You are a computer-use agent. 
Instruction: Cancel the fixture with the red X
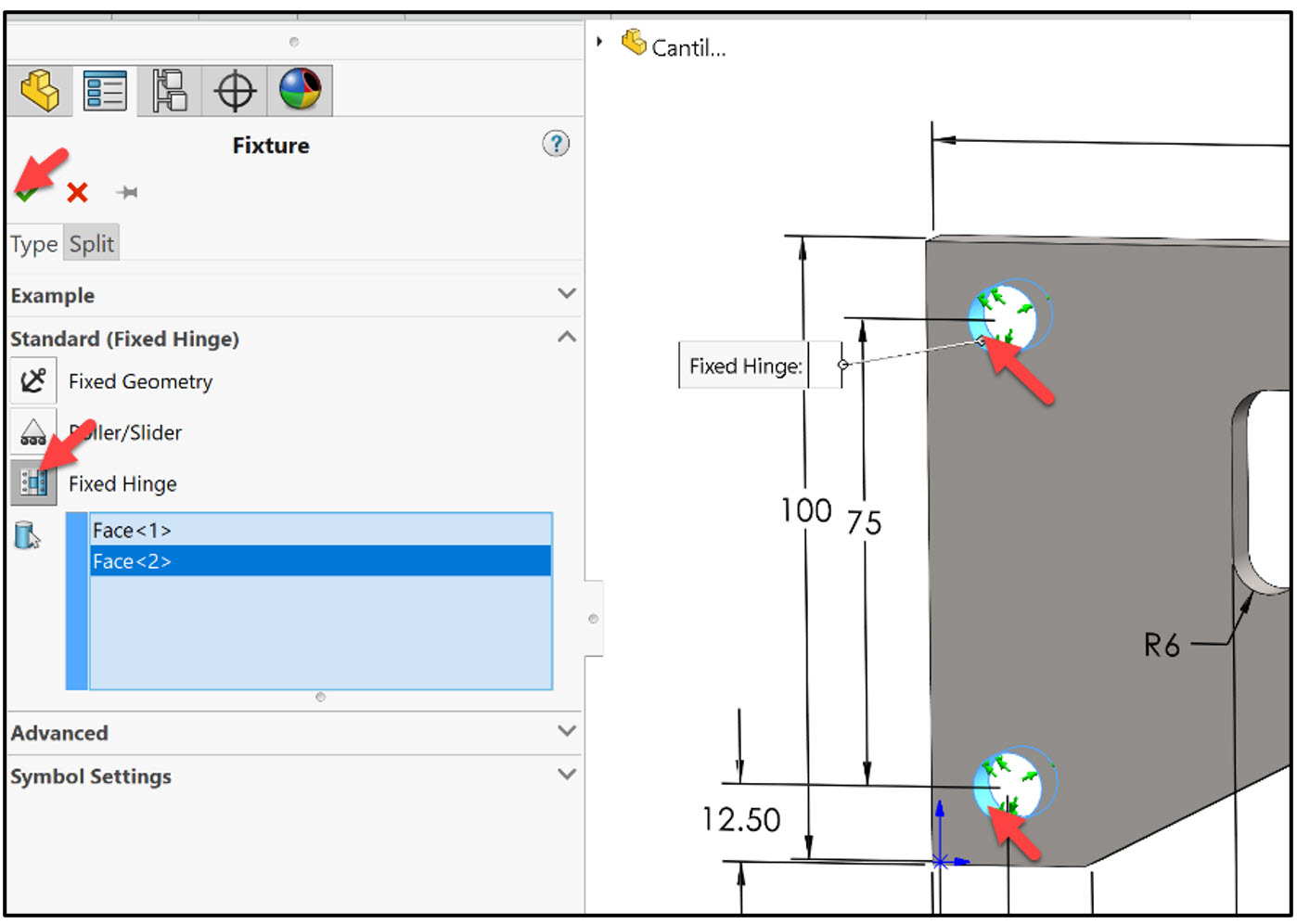coord(77,192)
